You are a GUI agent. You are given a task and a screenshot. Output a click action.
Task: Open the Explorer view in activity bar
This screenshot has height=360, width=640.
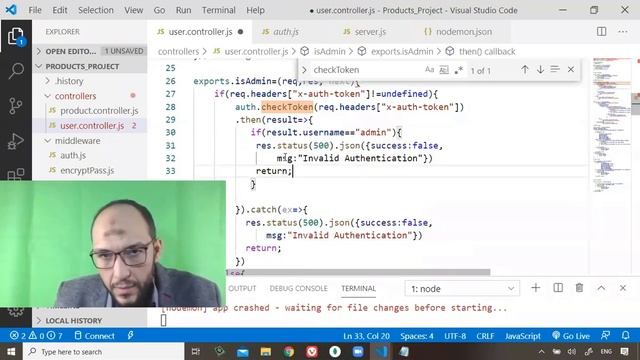pyautogui.click(x=16, y=36)
